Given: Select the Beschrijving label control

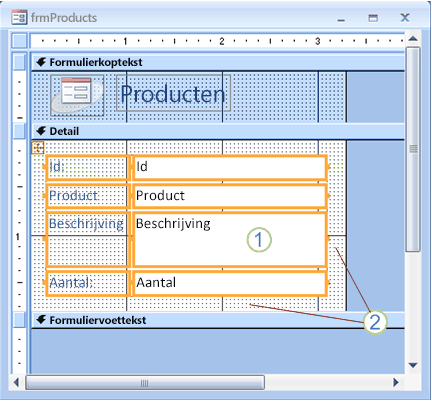Looking at the screenshot, I should (x=87, y=239).
